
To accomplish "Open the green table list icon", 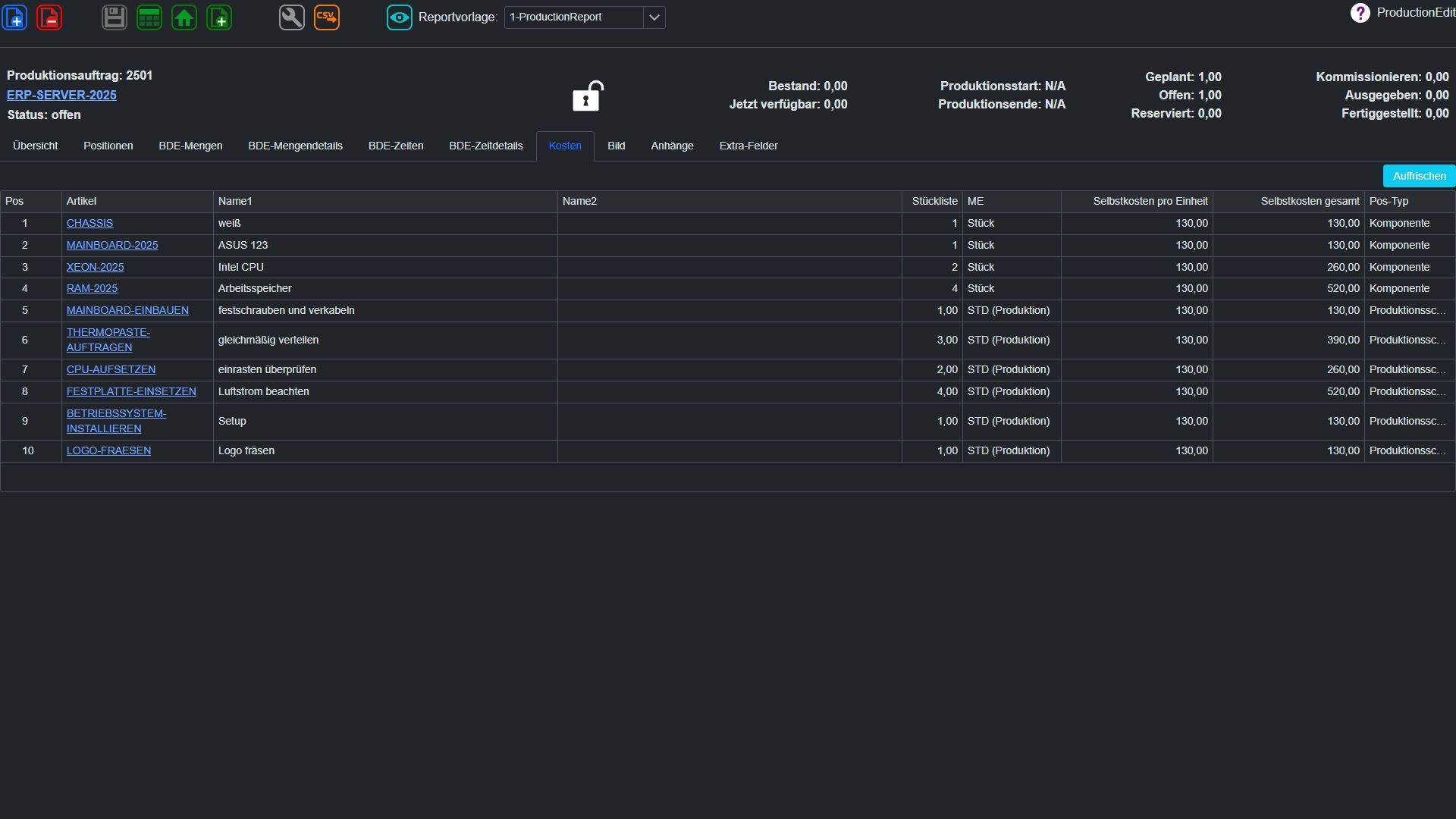I will pos(149,17).
